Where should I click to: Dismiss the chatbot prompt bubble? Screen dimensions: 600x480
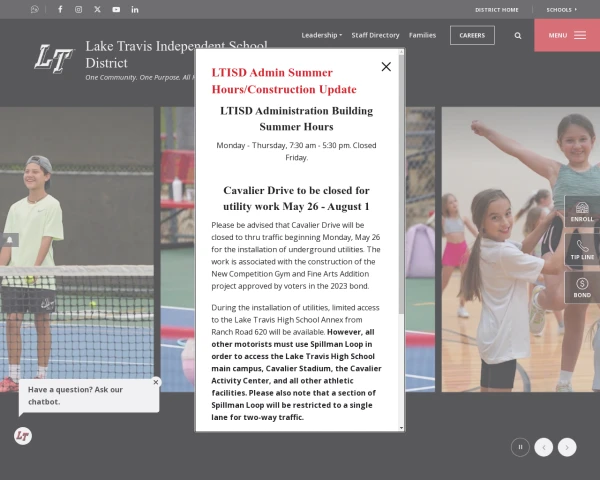click(156, 382)
